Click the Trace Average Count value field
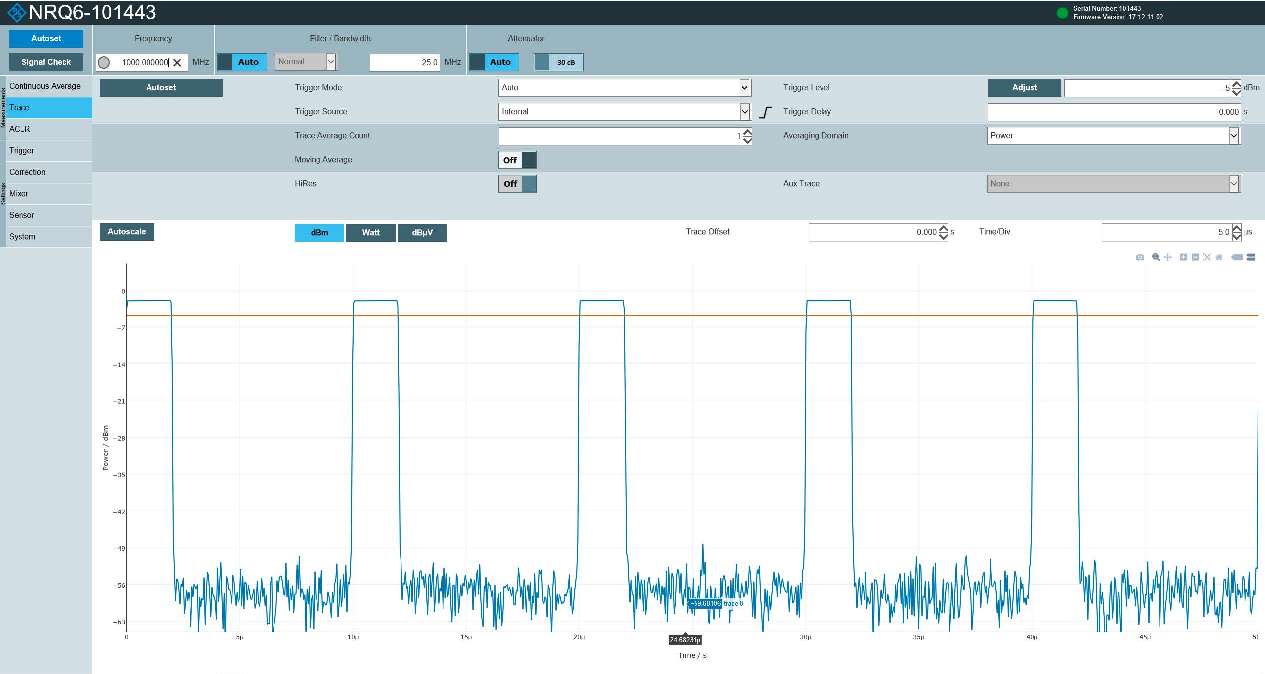The image size is (1265, 674). click(620, 135)
